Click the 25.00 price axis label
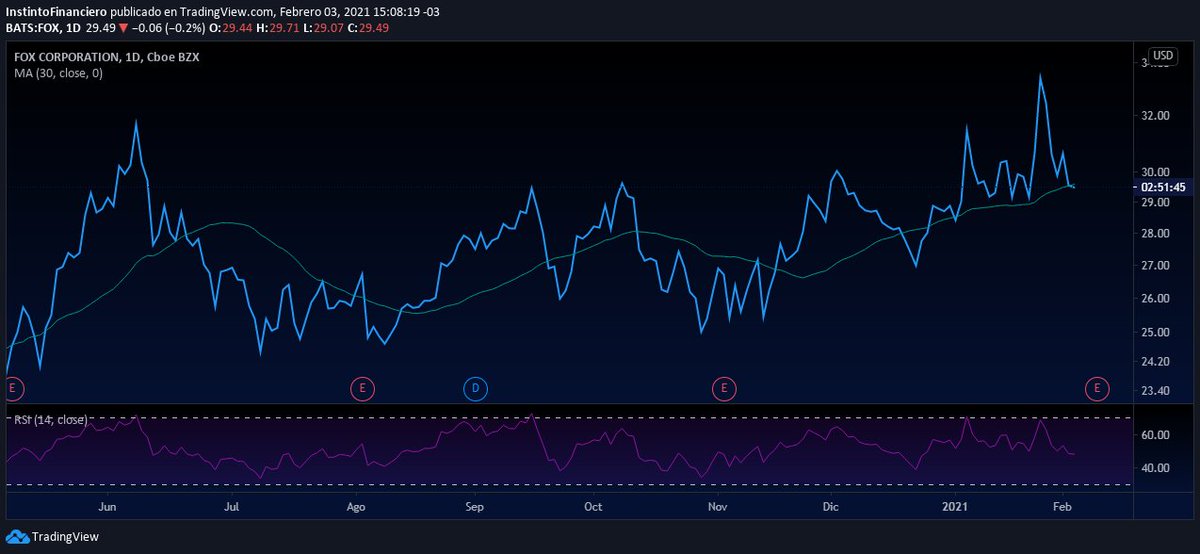 1155,333
